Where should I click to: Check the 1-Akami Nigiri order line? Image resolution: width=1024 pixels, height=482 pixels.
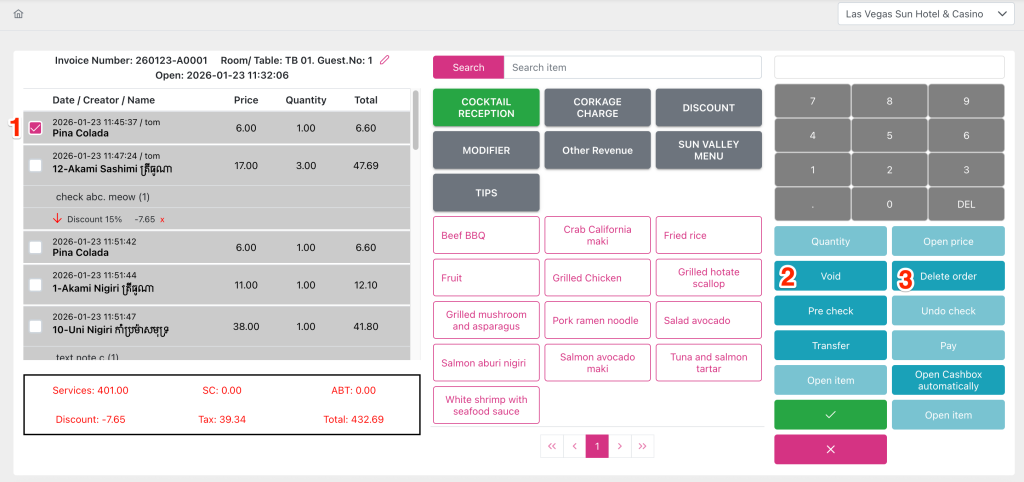36,285
